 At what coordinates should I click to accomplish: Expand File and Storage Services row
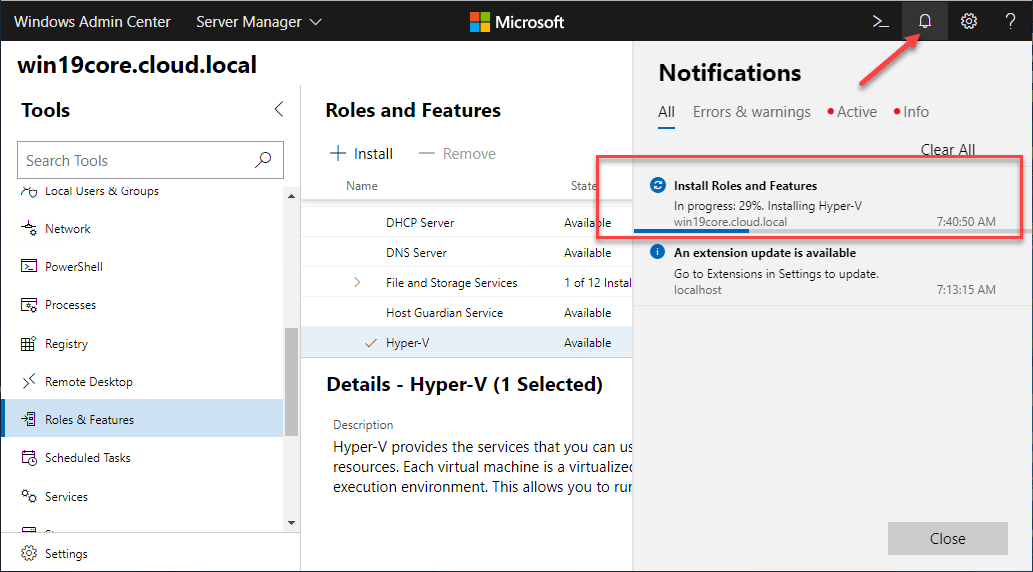[x=357, y=282]
